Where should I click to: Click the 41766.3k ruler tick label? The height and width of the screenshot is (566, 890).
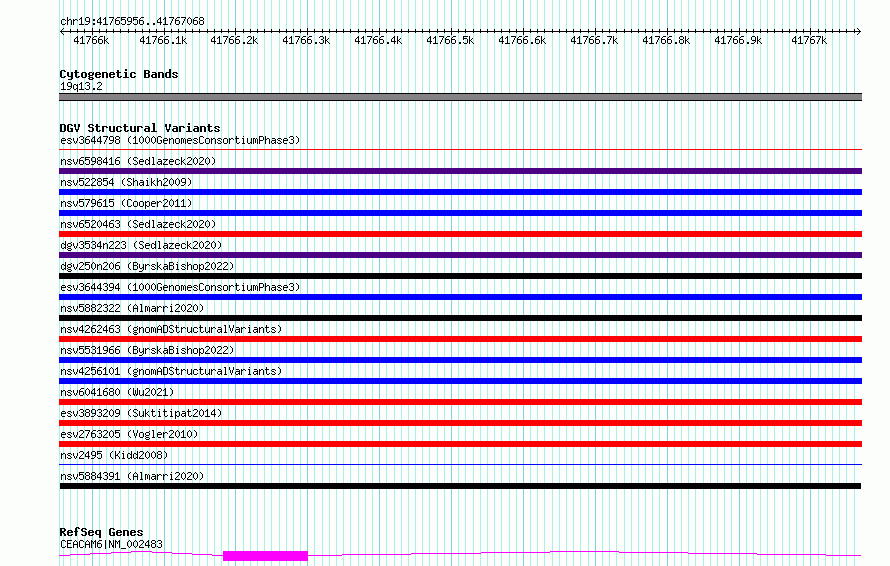point(306,40)
